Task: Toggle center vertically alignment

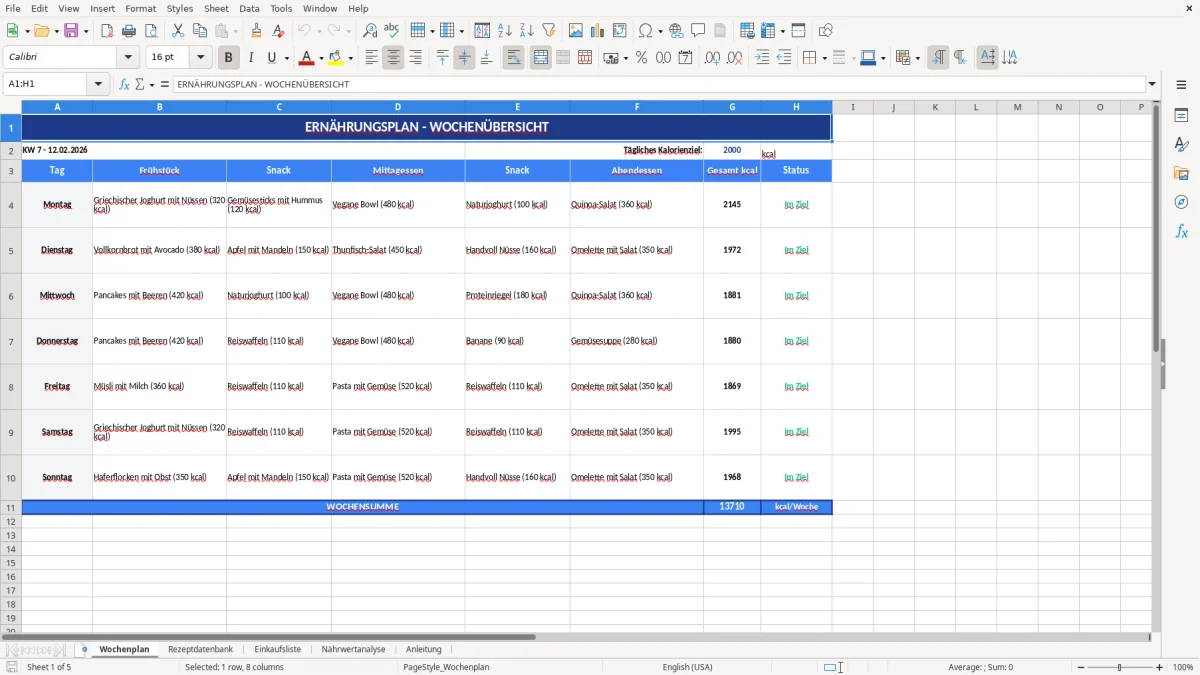Action: coord(464,58)
